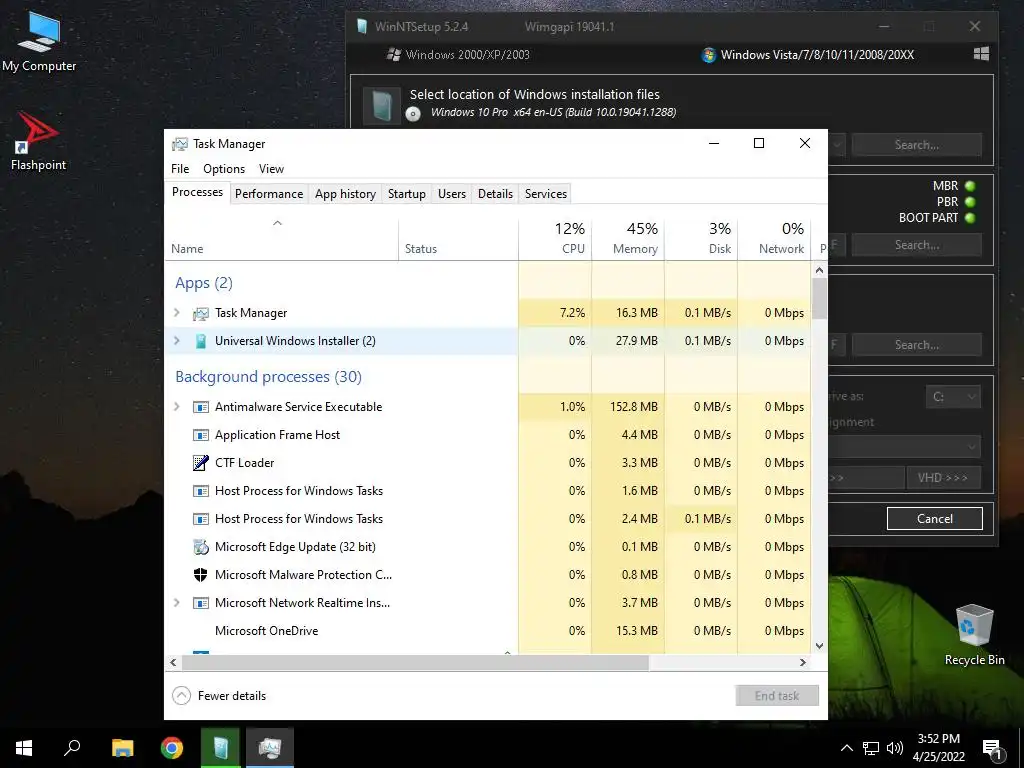This screenshot has height=768, width=1024.
Task: Click the vertical scrollbar down arrow
Action: coord(820,646)
